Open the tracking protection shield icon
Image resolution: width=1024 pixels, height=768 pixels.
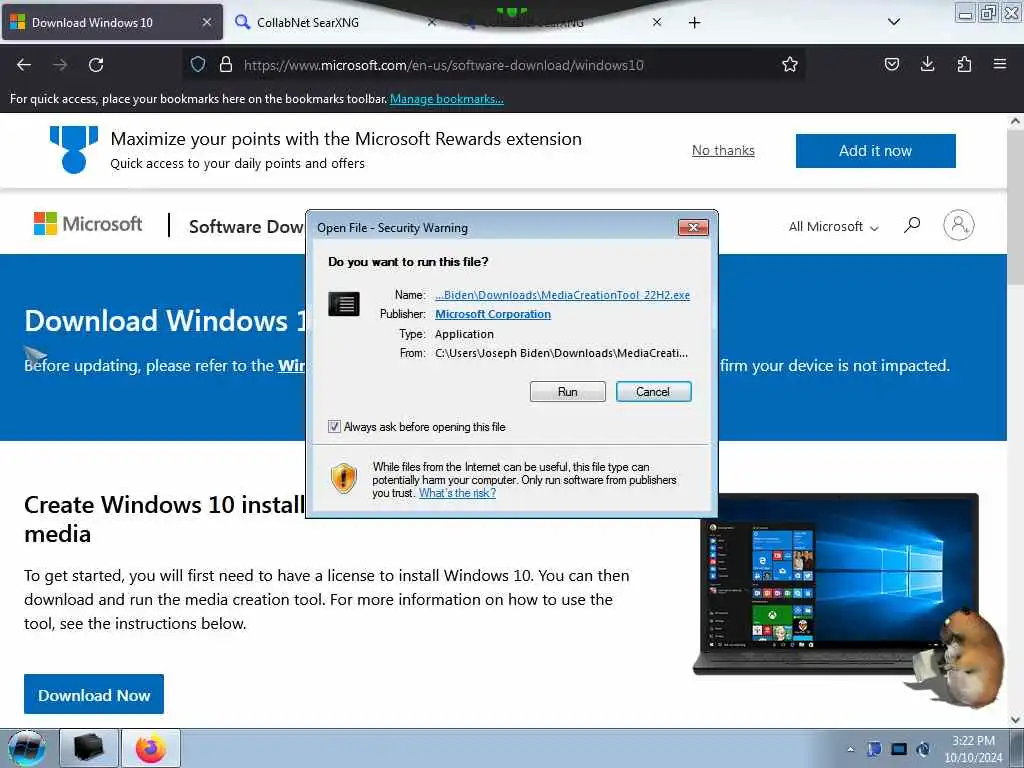point(198,64)
